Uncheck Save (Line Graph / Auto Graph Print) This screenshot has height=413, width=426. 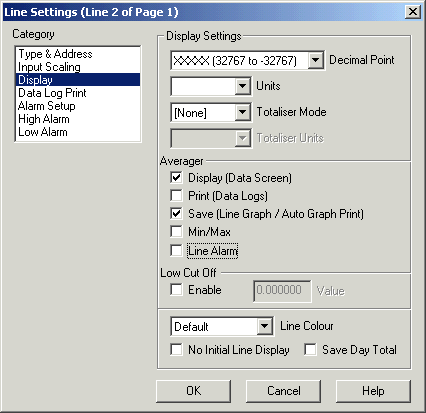(x=176, y=214)
